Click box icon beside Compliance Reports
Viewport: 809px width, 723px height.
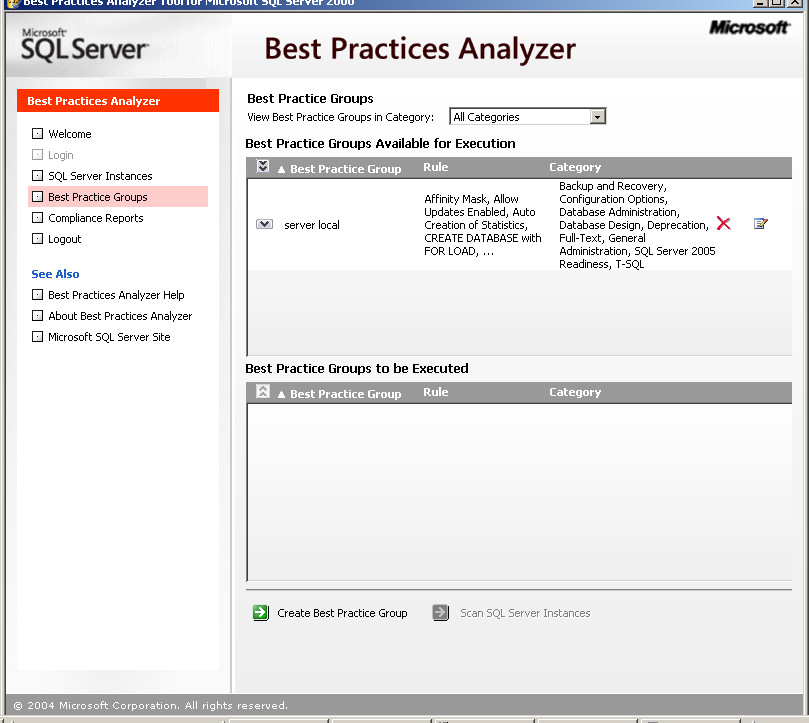(37, 217)
